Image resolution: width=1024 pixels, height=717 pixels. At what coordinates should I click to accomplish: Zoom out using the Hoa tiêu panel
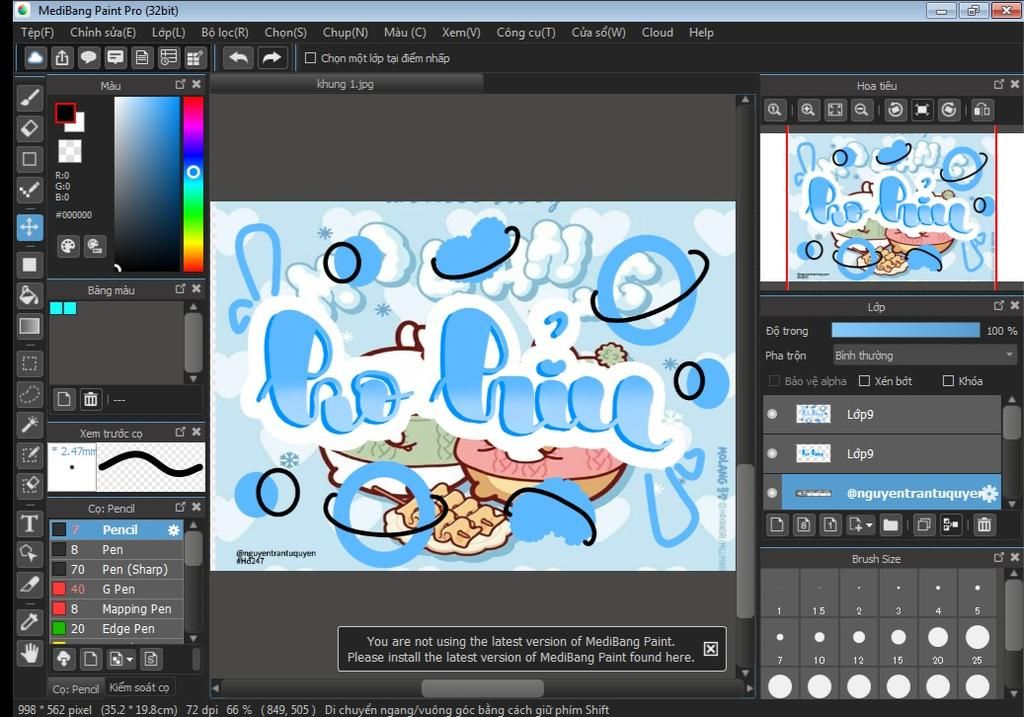click(x=861, y=110)
